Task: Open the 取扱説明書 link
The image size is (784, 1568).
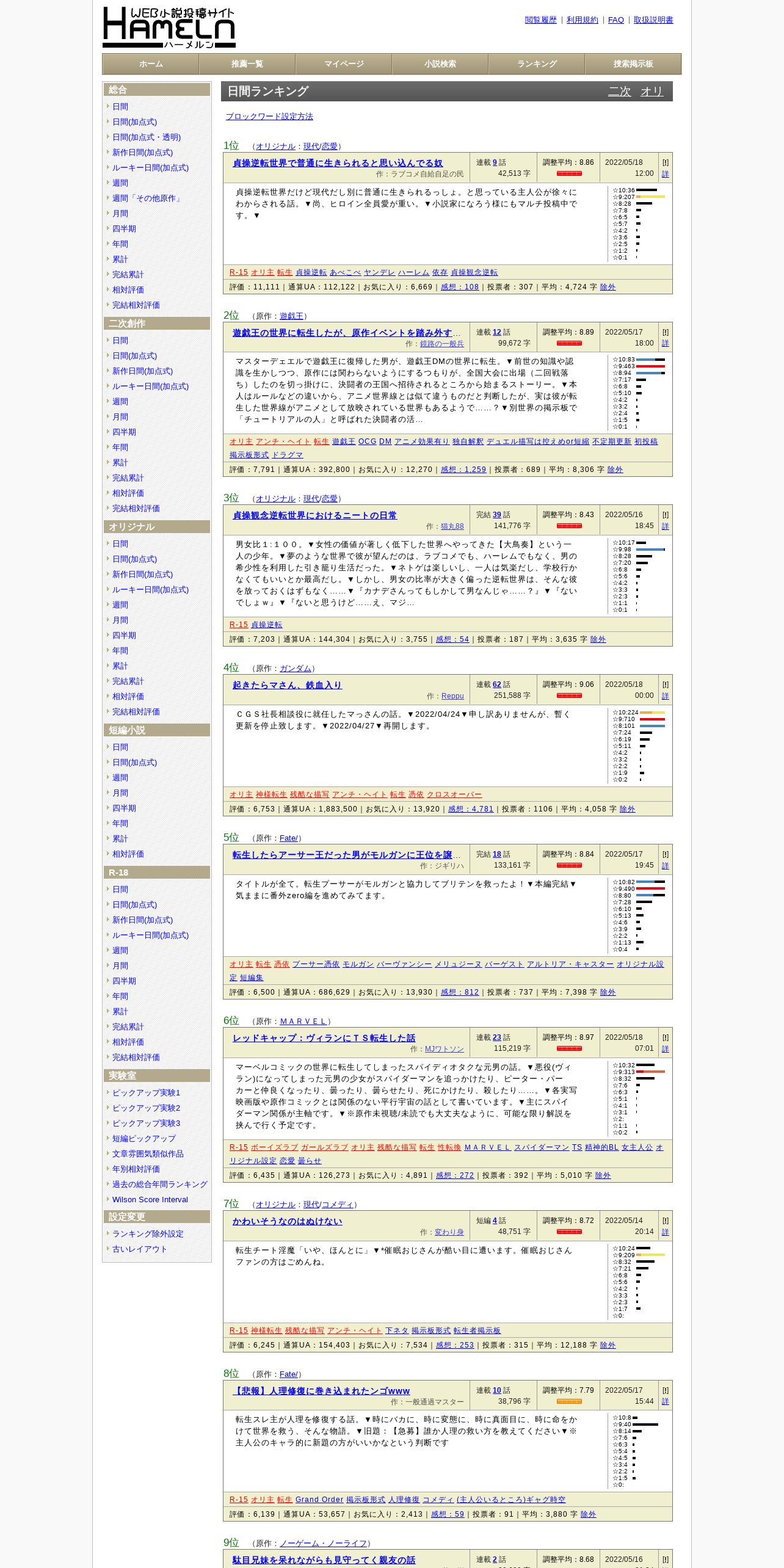Action: pos(653,20)
